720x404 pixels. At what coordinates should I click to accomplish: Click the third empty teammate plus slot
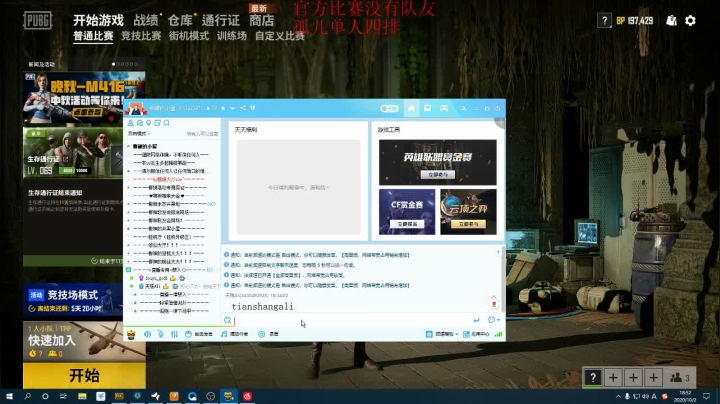[653, 378]
